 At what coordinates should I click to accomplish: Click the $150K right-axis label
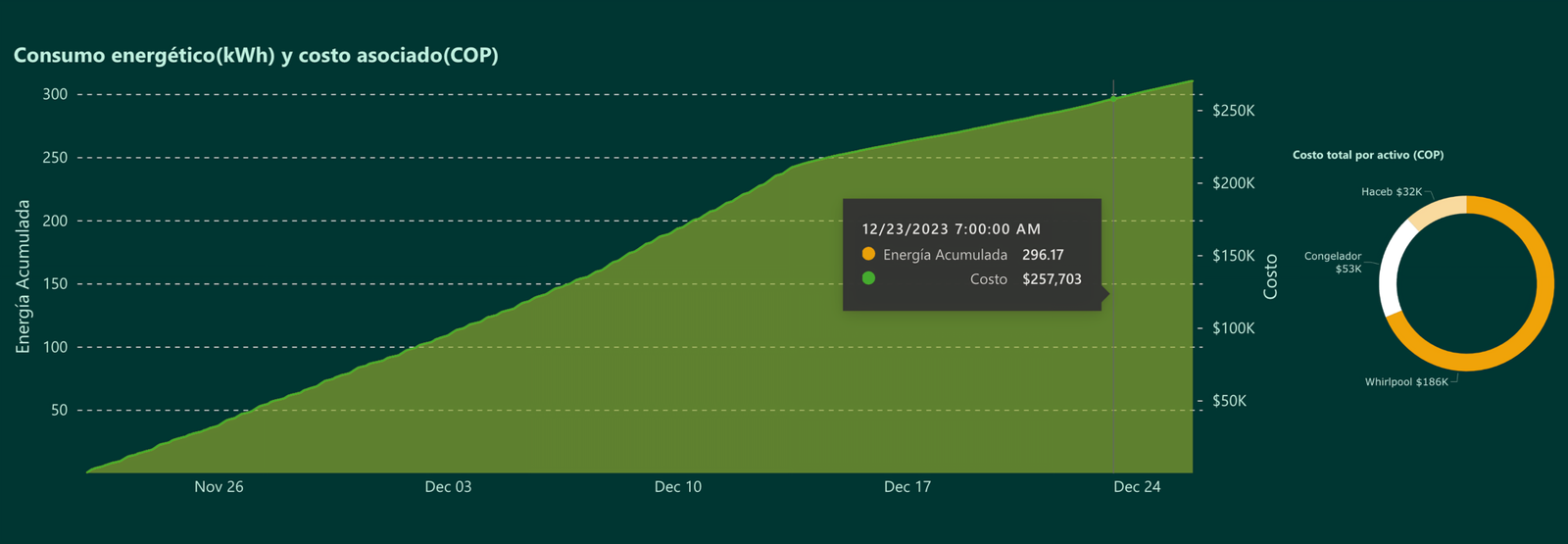click(1233, 256)
